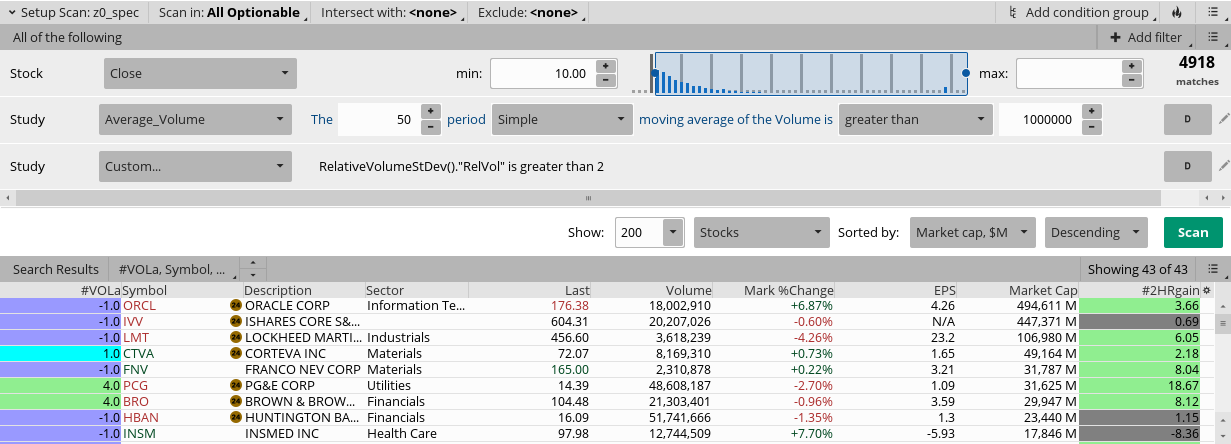This screenshot has height=444, width=1231.
Task: Click the period input field showing 50
Action: pos(379,119)
